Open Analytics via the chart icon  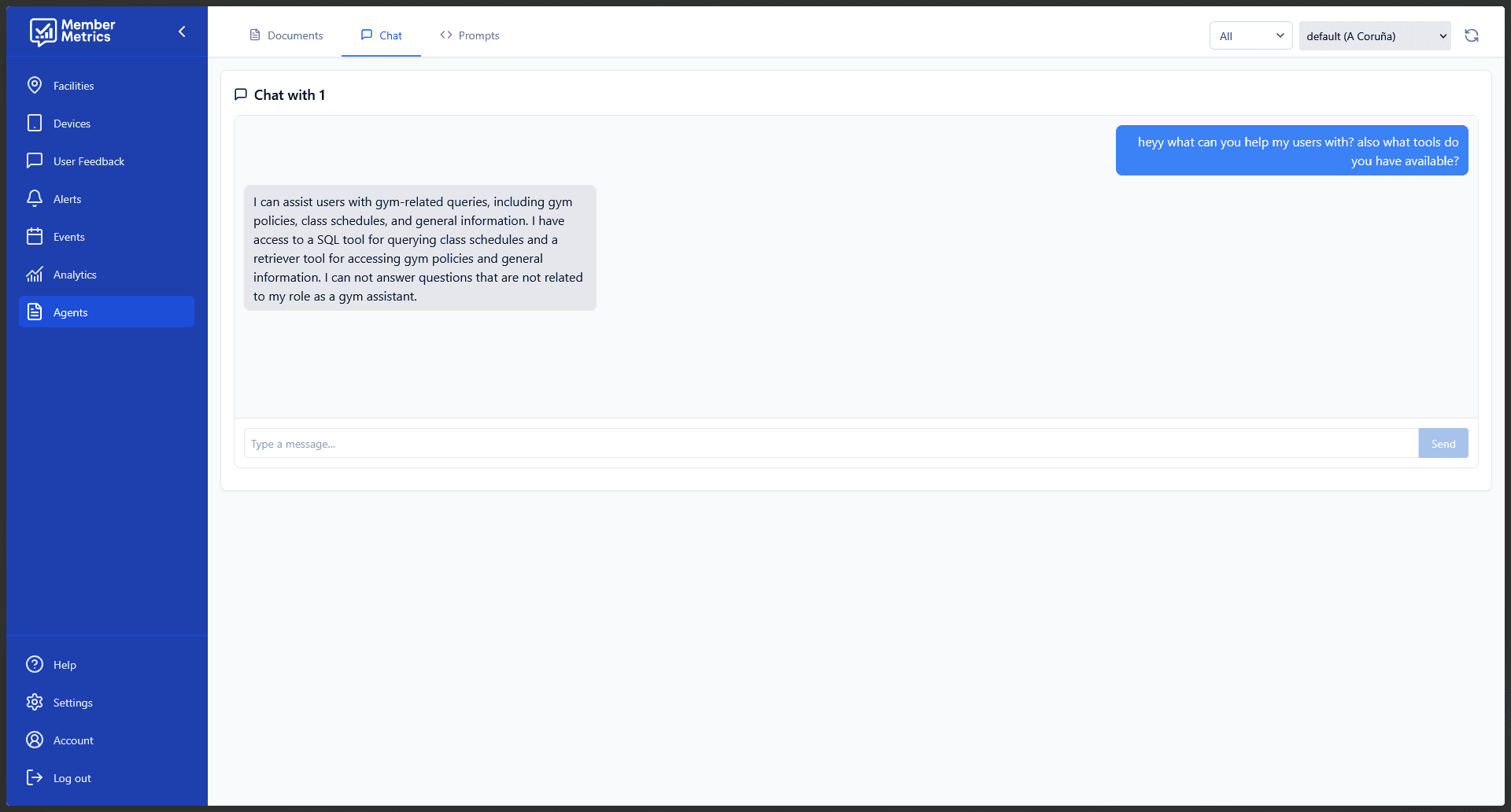pyautogui.click(x=35, y=274)
